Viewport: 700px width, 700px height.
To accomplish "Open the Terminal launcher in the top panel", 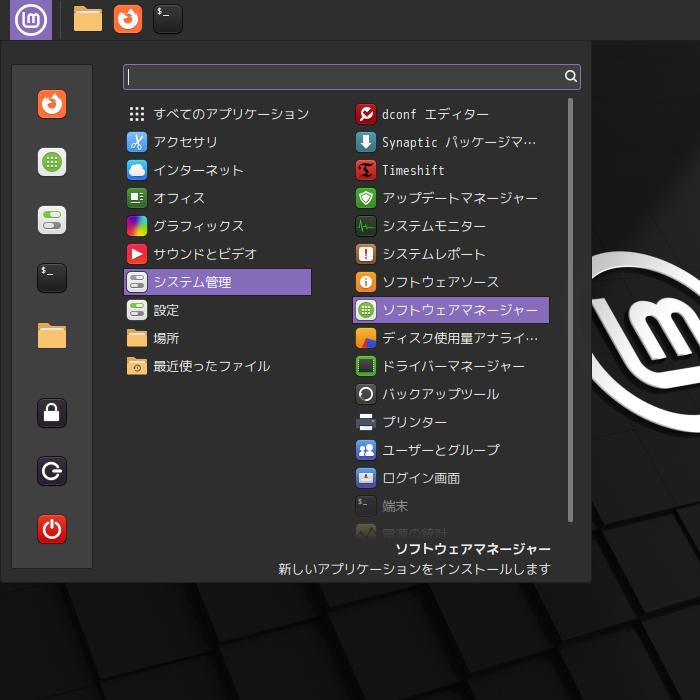I will (168, 19).
